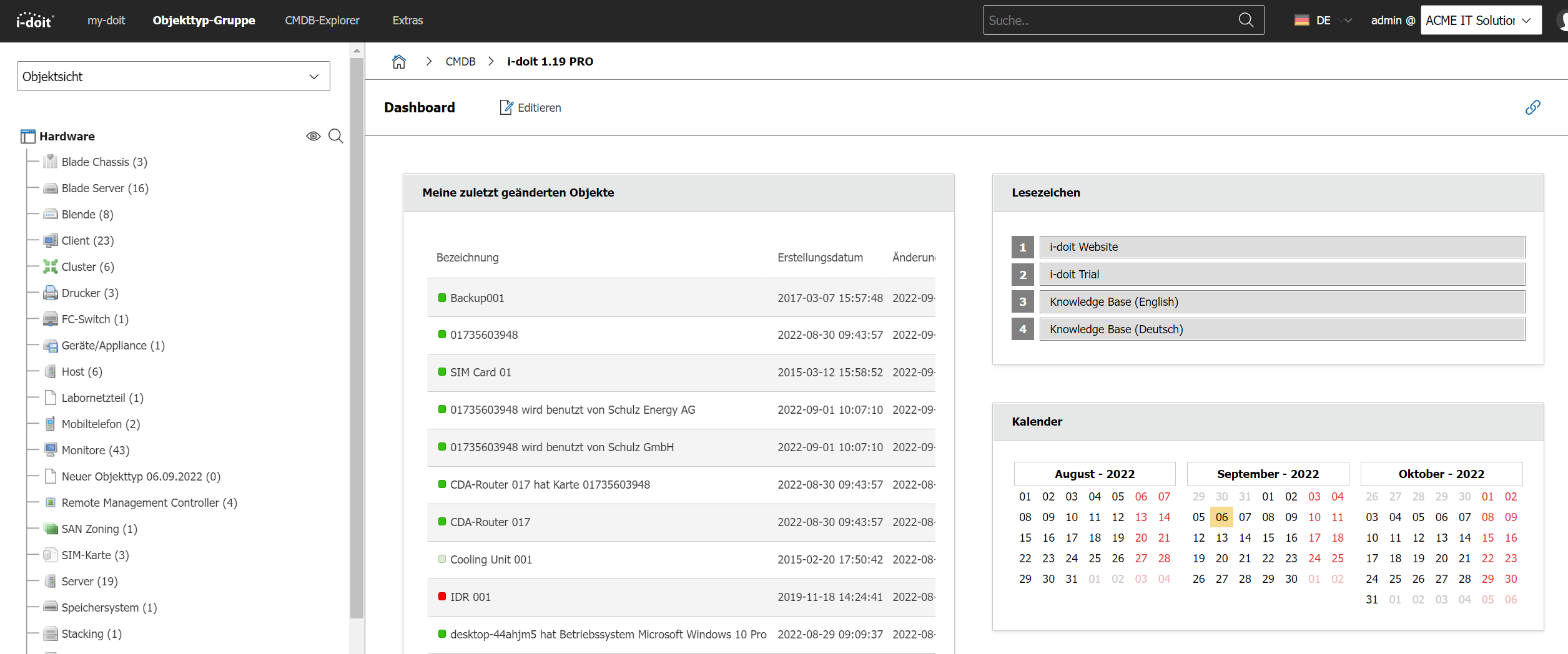Open the CMDB-Explorer menu

(322, 20)
